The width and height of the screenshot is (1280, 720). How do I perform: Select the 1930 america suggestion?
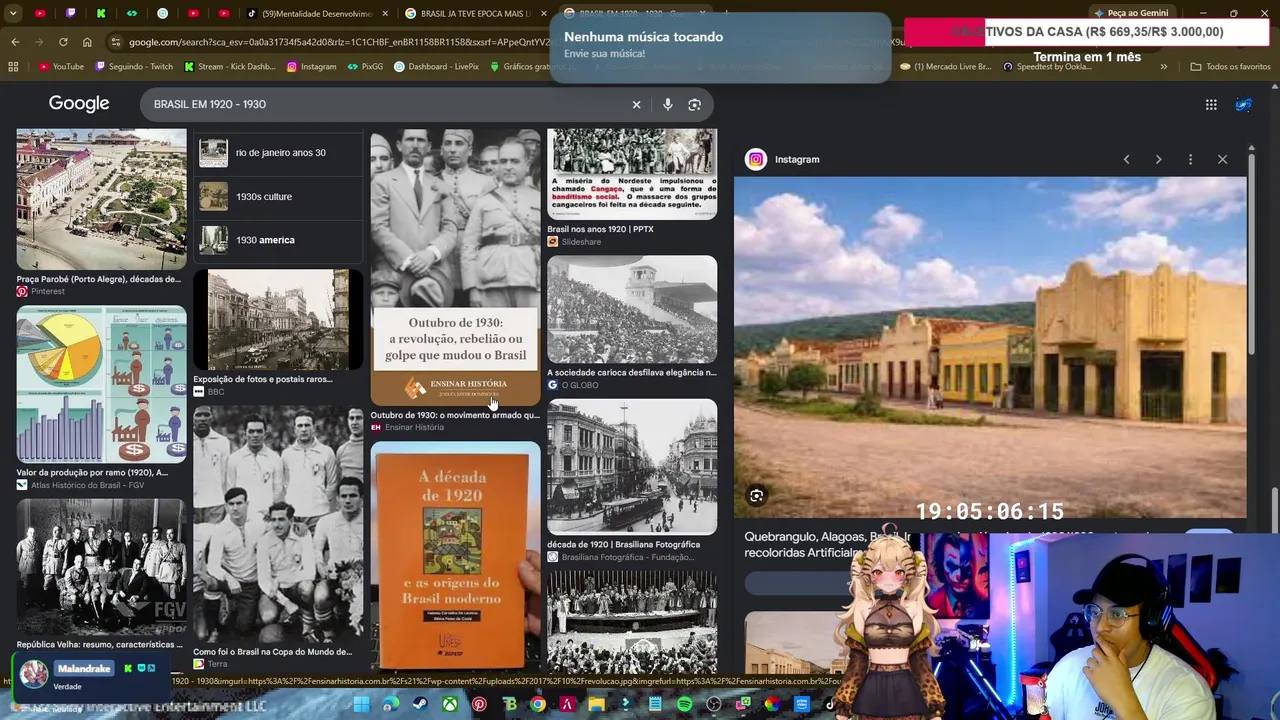(x=278, y=240)
